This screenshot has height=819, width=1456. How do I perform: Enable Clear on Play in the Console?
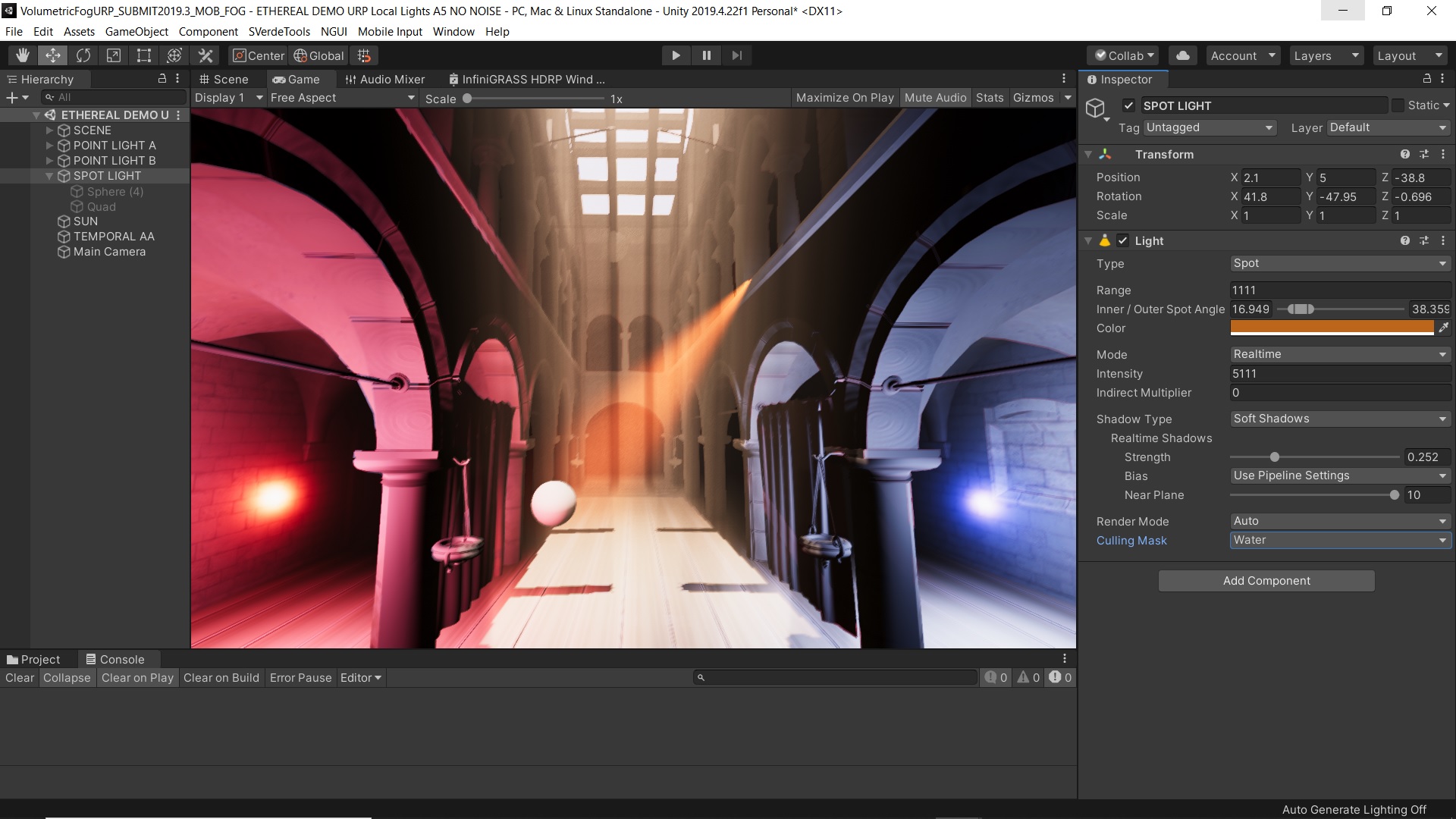click(x=137, y=677)
